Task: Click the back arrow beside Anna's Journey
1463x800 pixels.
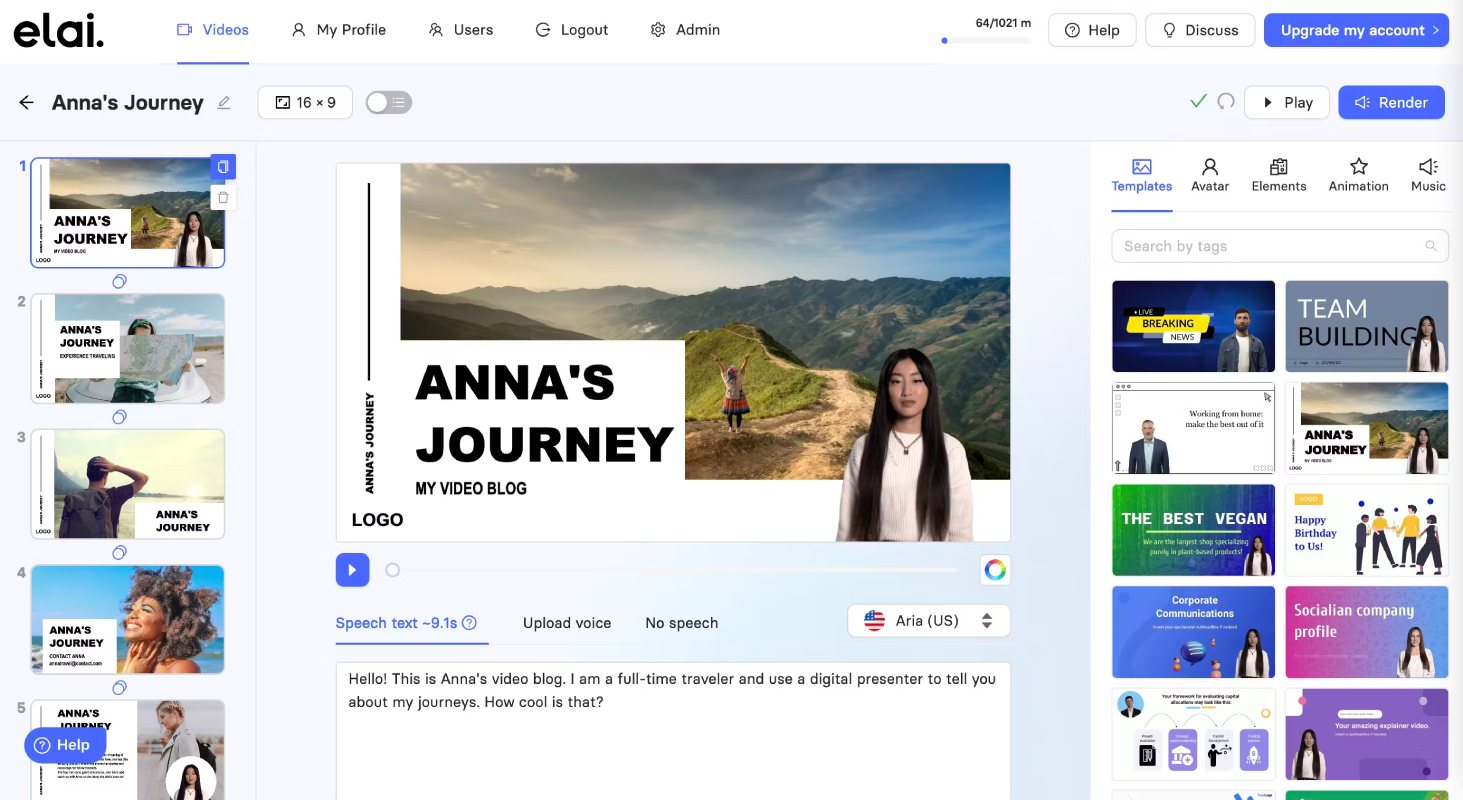Action: point(27,102)
